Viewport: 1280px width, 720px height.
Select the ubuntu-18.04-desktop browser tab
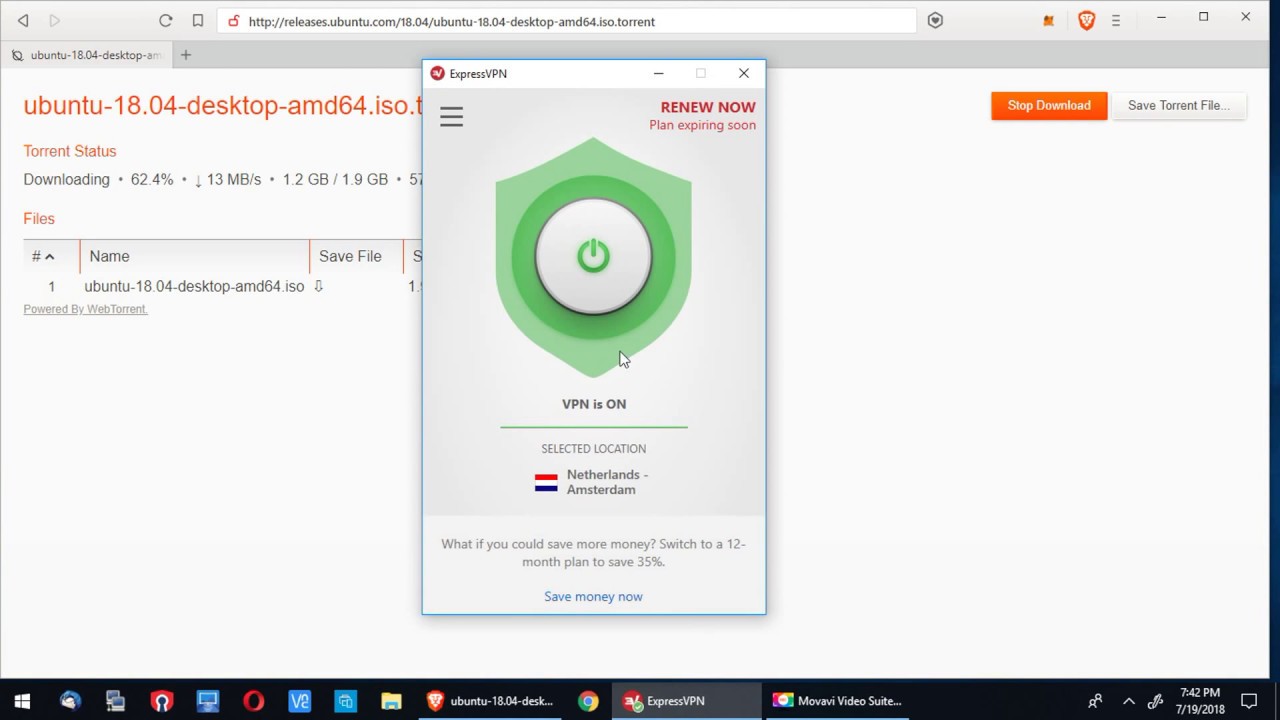[x=86, y=55]
